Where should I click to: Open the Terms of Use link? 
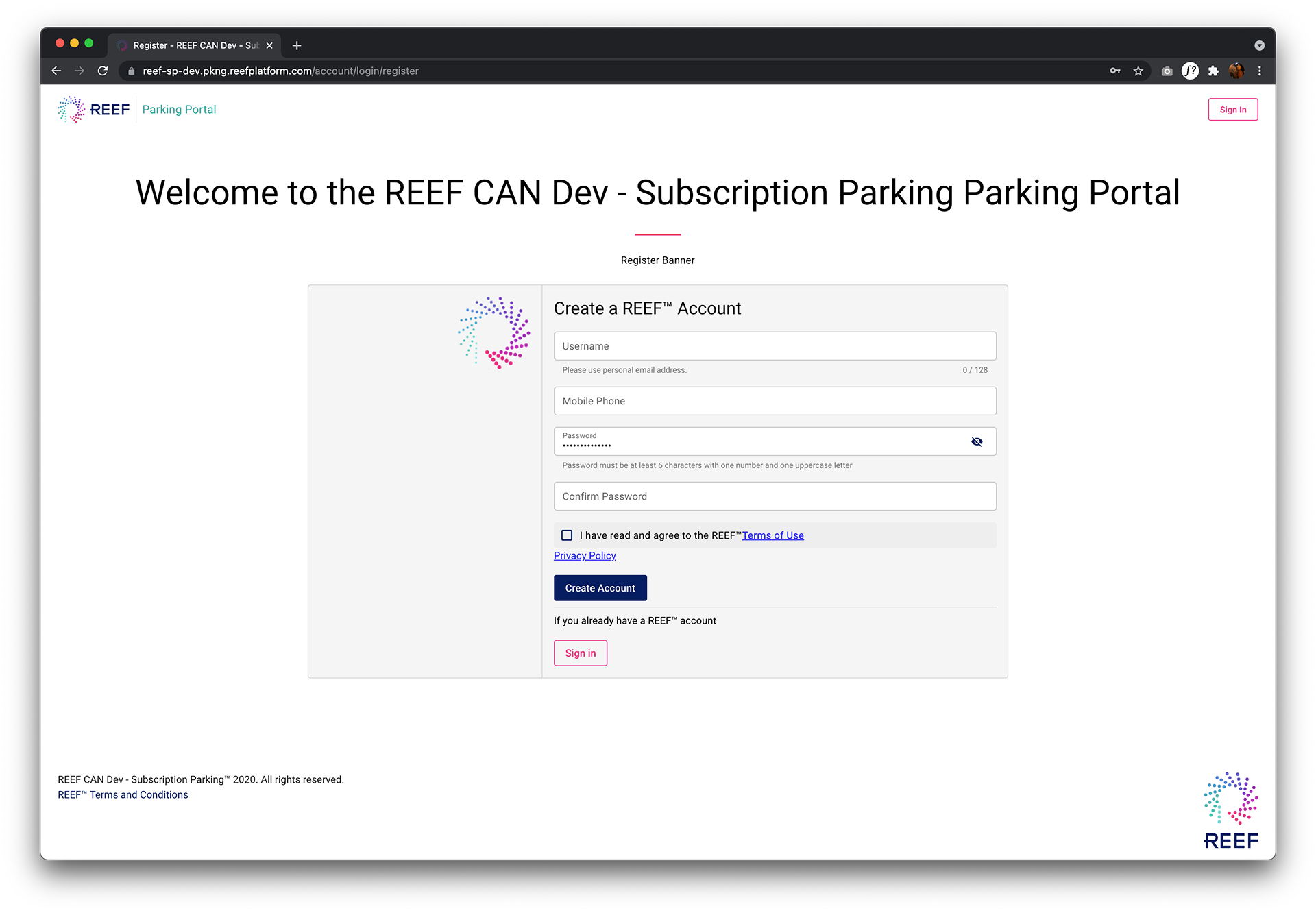click(x=772, y=535)
